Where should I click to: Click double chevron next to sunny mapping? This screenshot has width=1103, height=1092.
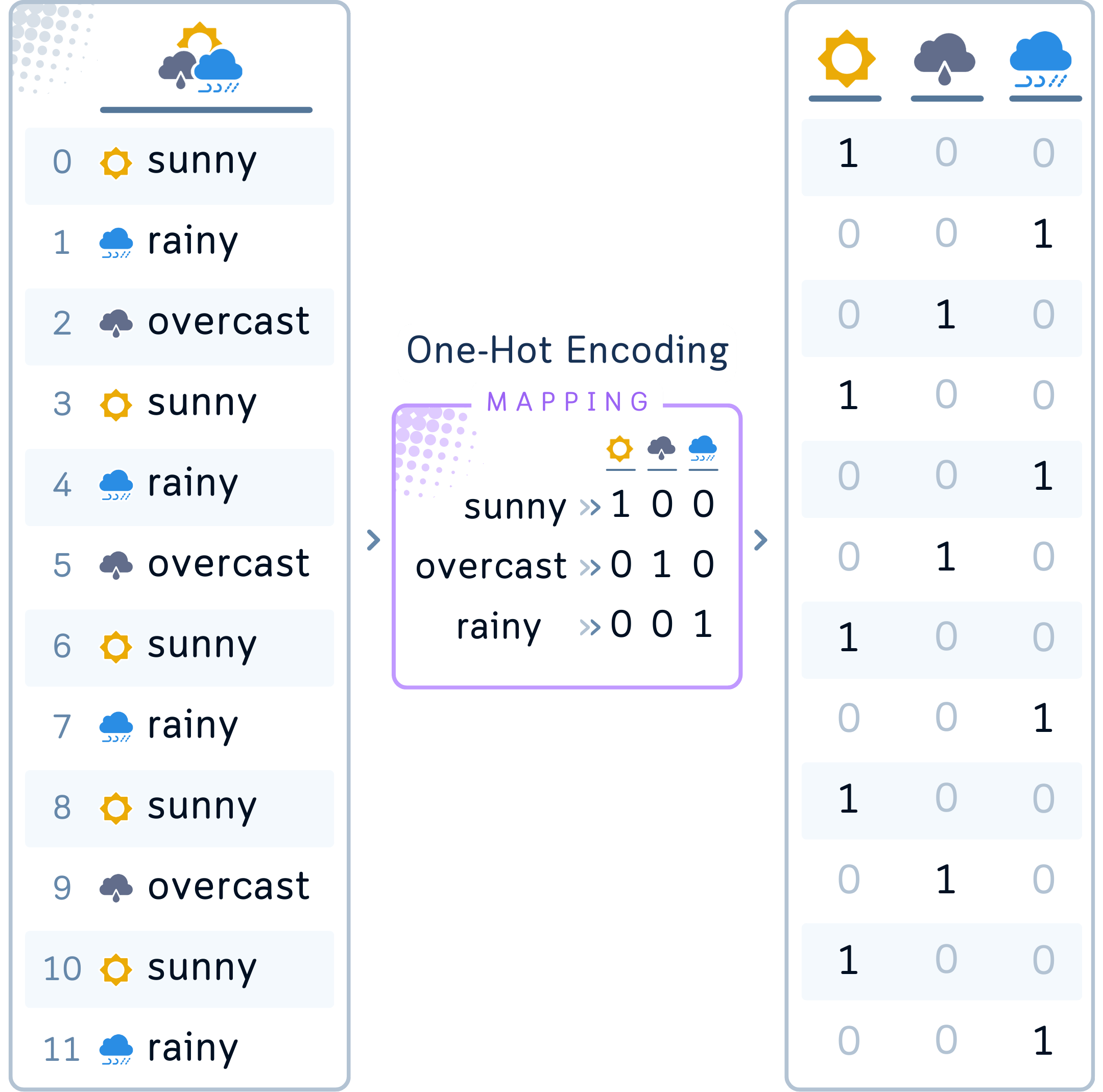590,507
